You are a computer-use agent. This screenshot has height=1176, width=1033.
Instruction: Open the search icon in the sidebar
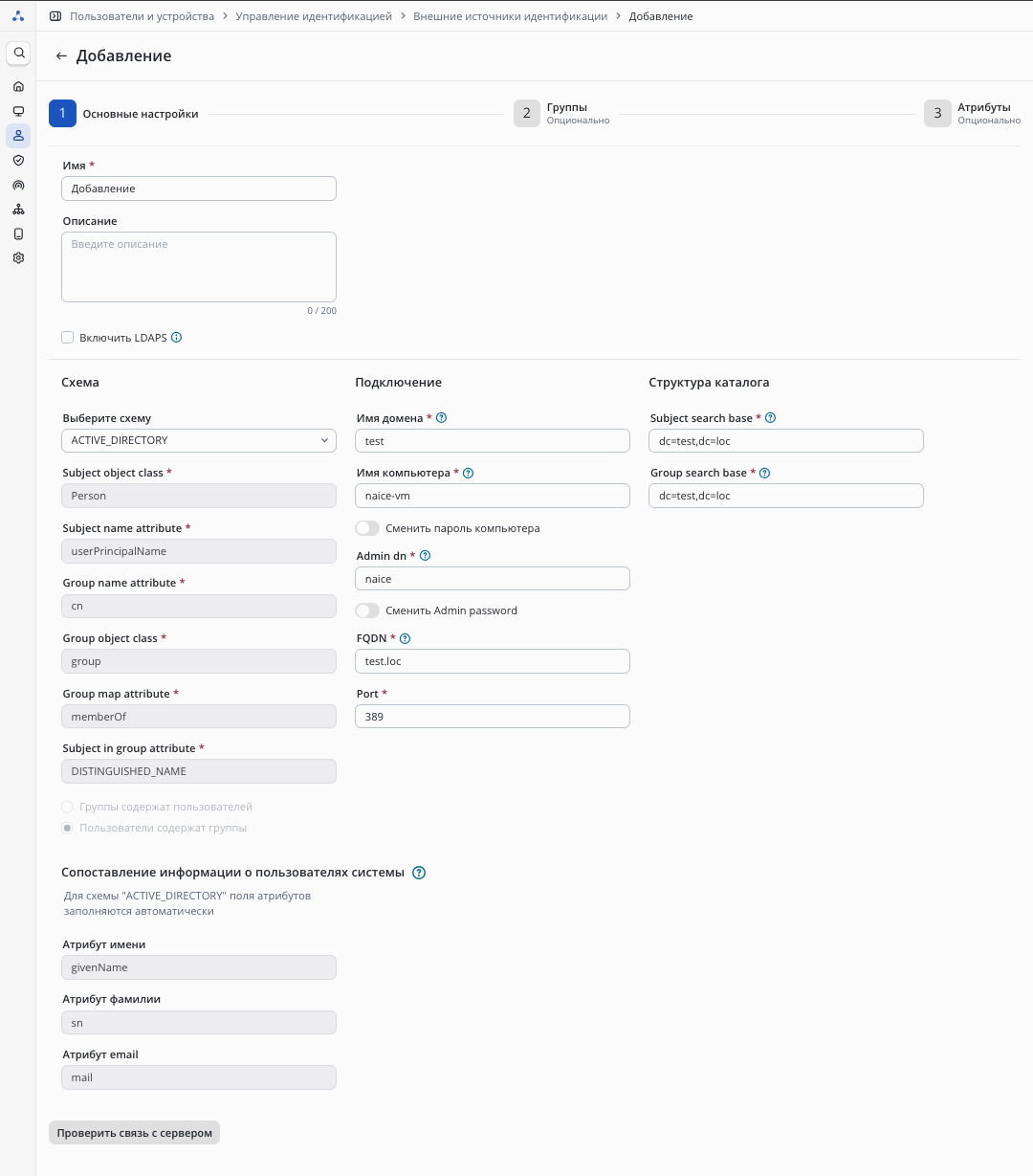(x=18, y=54)
